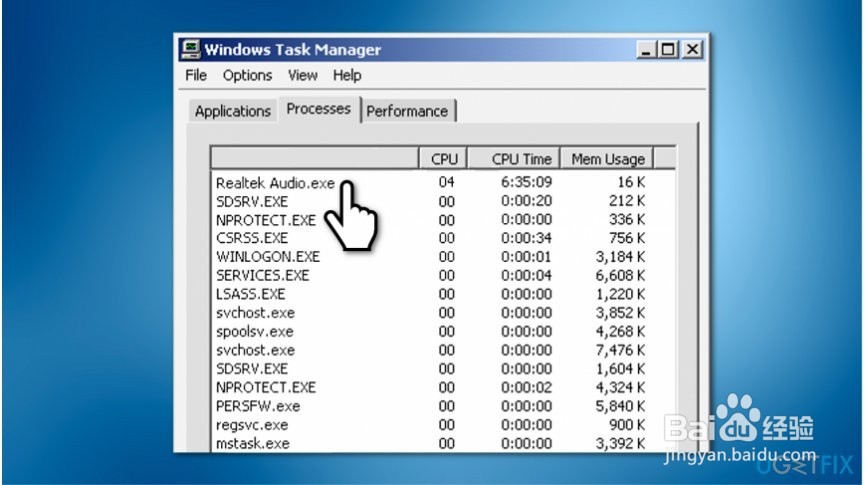This screenshot has height=485, width=865.
Task: Select the PERSFW.exe process row
Action: coord(258,406)
